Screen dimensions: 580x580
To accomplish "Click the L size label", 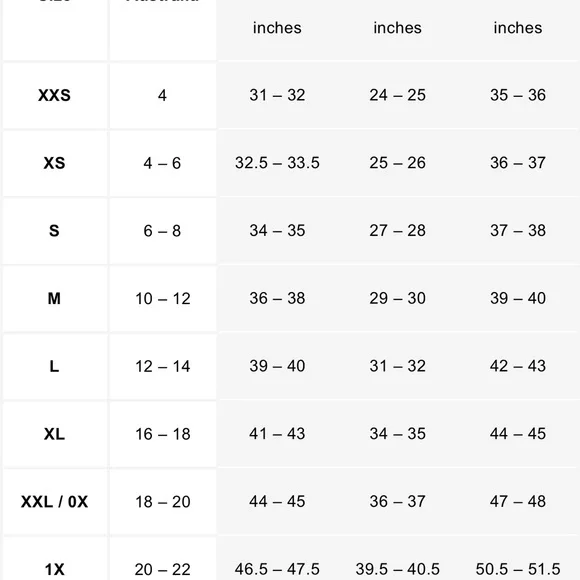I will pos(54,366).
